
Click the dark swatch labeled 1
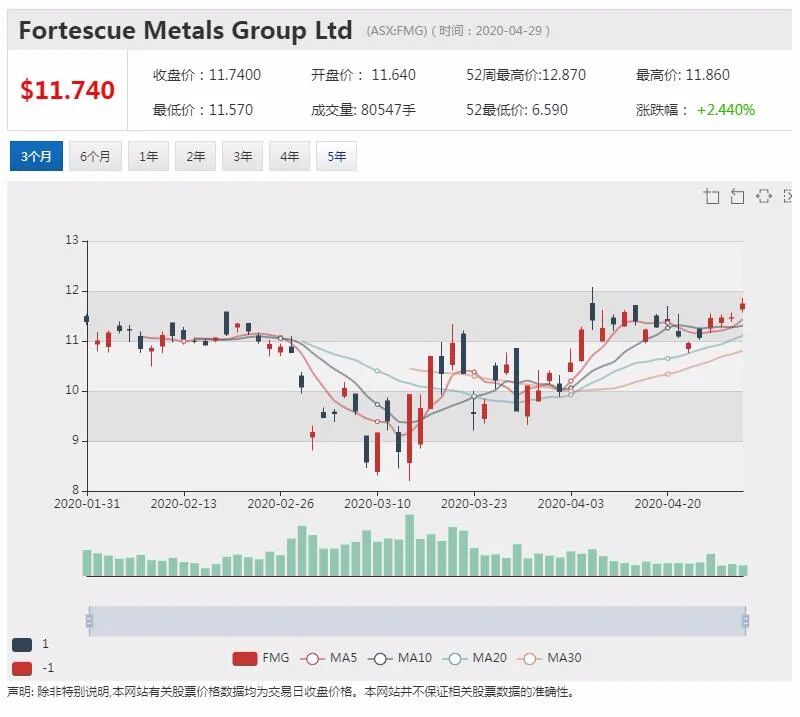coord(22,645)
